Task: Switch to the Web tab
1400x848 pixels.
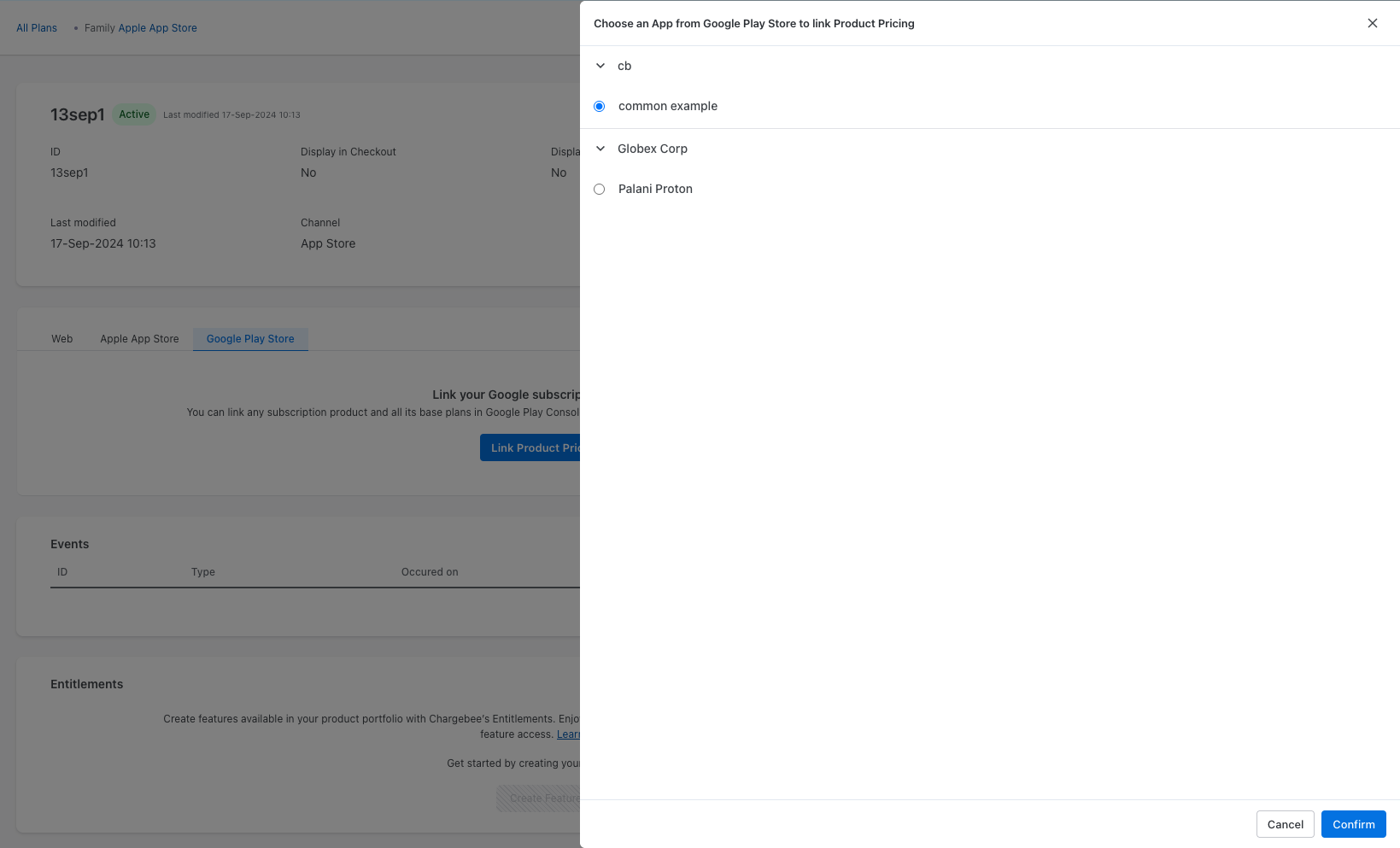Action: point(62,339)
